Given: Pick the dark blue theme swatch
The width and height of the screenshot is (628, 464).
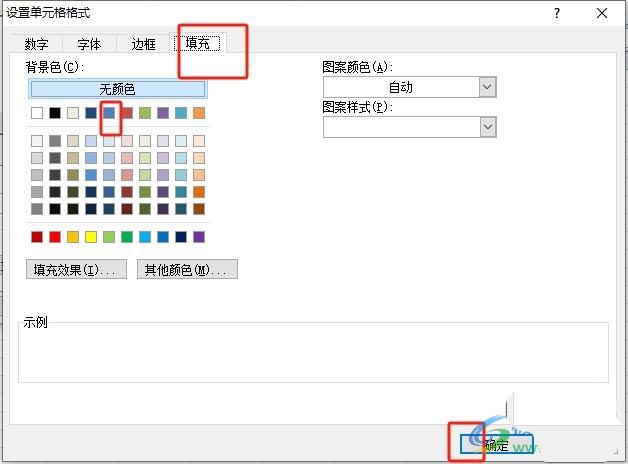Looking at the screenshot, I should (91, 113).
